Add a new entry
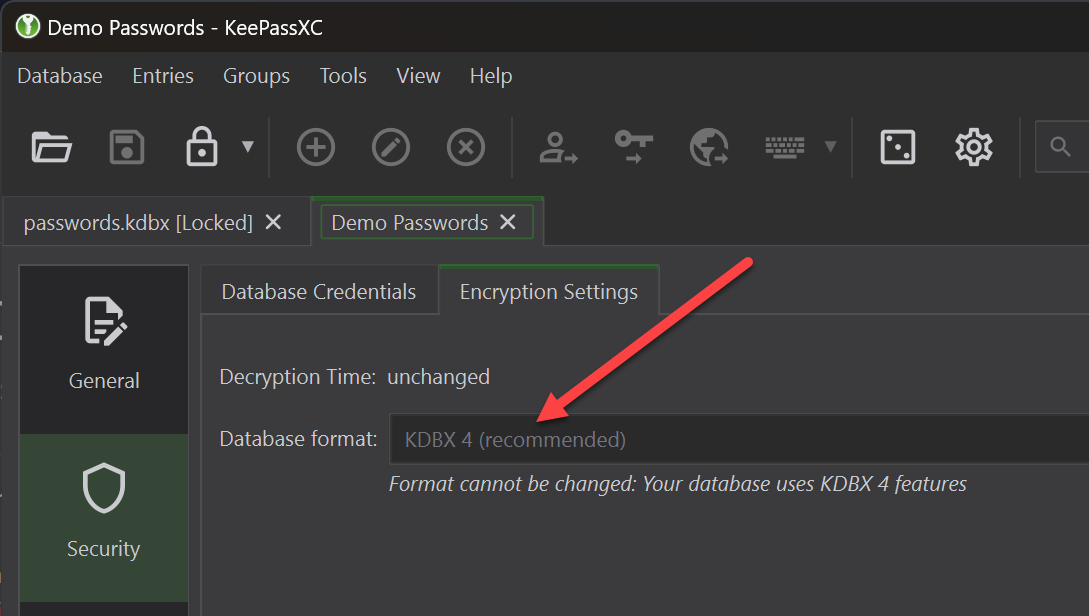Image resolution: width=1089 pixels, height=616 pixels. tap(315, 146)
